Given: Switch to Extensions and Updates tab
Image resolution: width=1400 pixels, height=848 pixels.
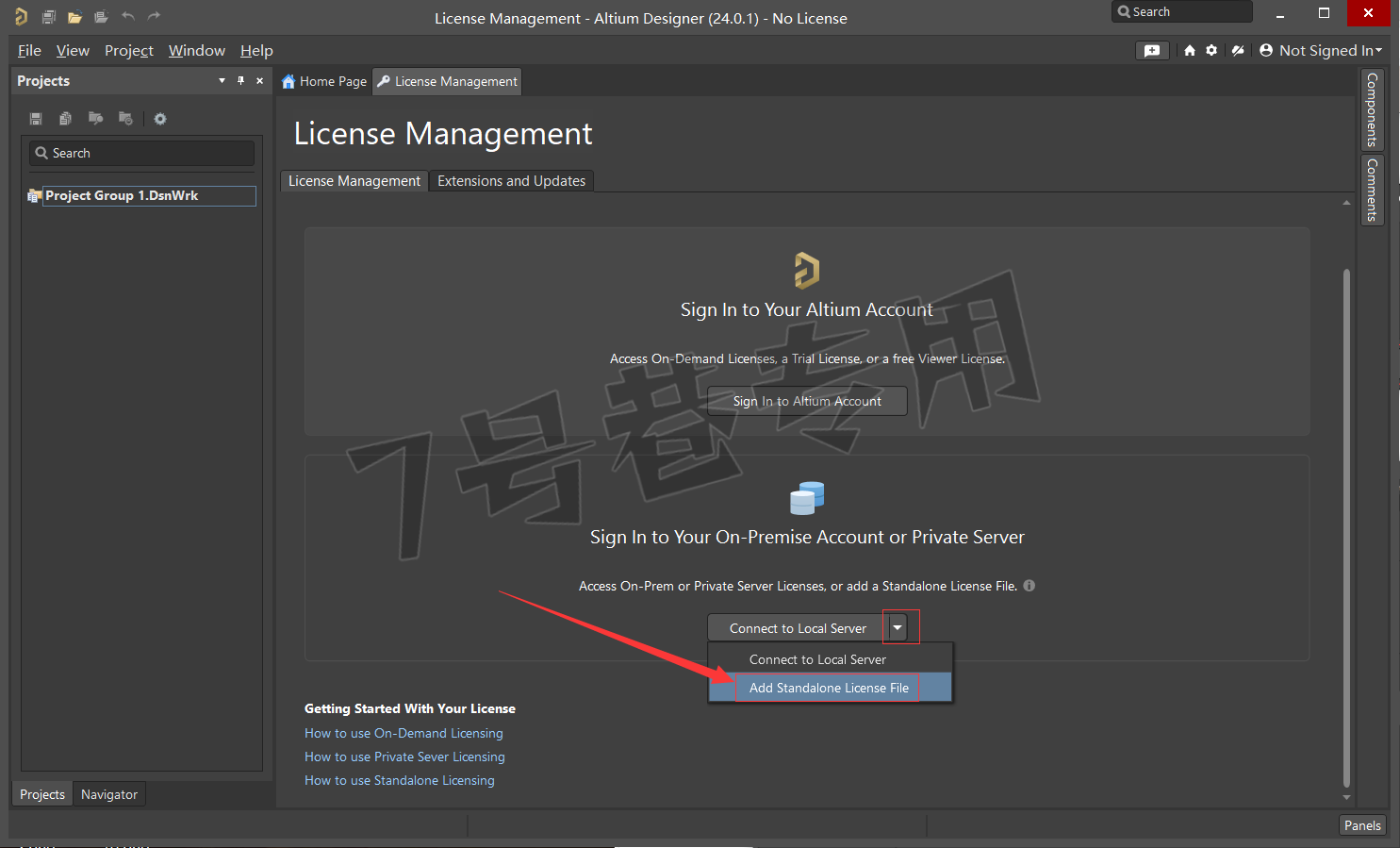Looking at the screenshot, I should [511, 181].
